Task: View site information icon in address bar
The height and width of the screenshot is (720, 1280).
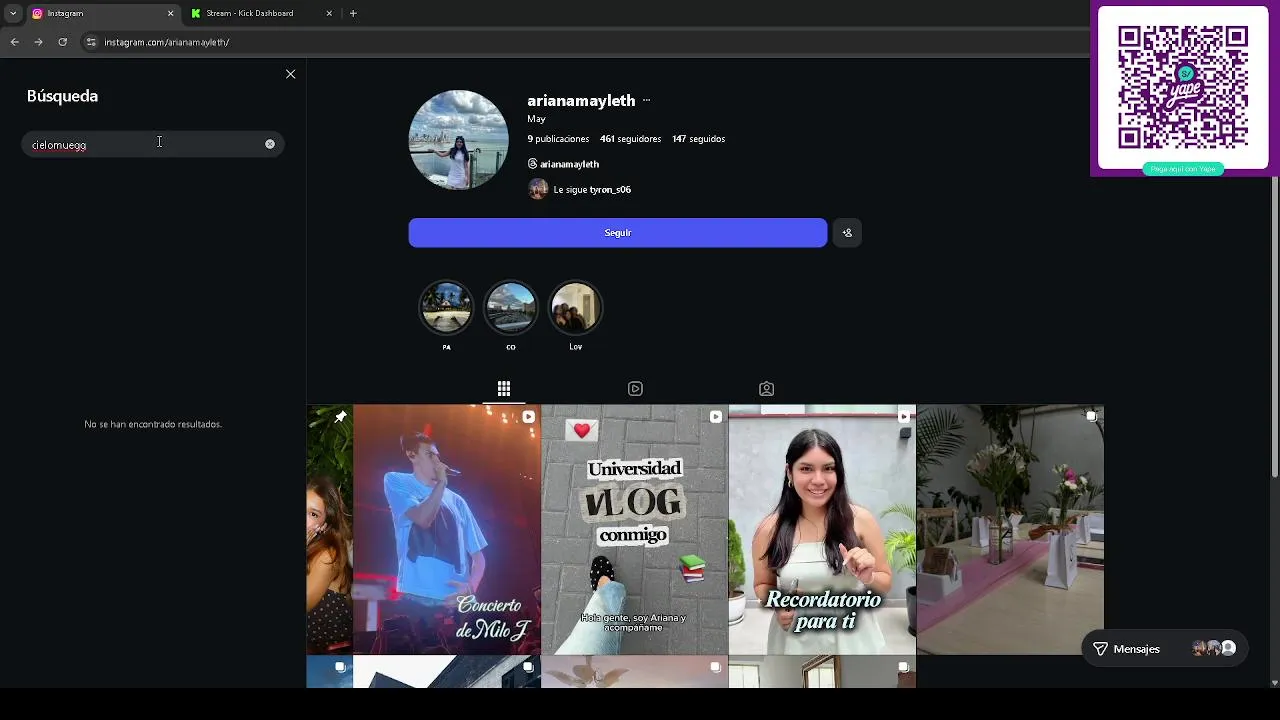Action: (91, 42)
